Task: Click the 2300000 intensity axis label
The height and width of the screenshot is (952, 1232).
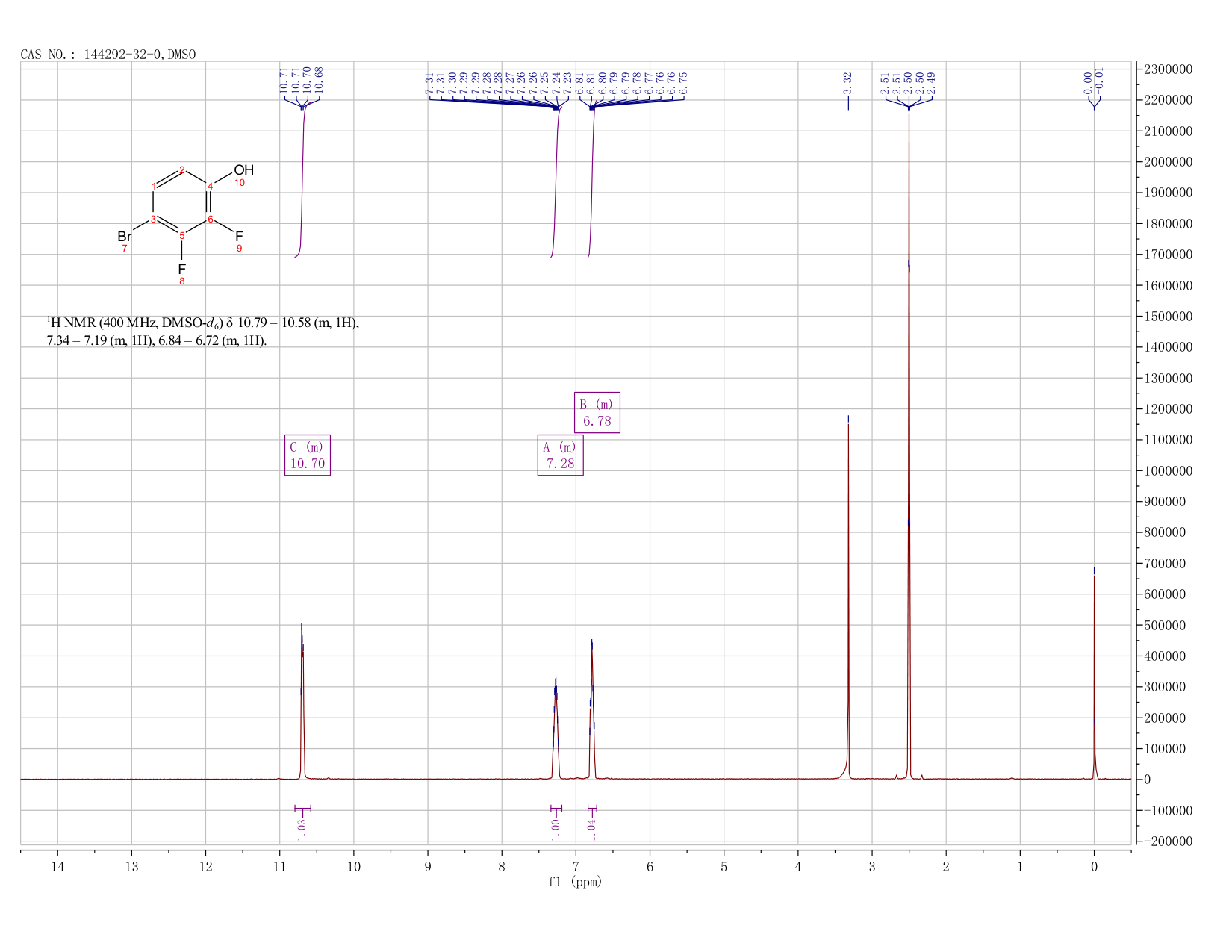Action: click(x=1167, y=69)
